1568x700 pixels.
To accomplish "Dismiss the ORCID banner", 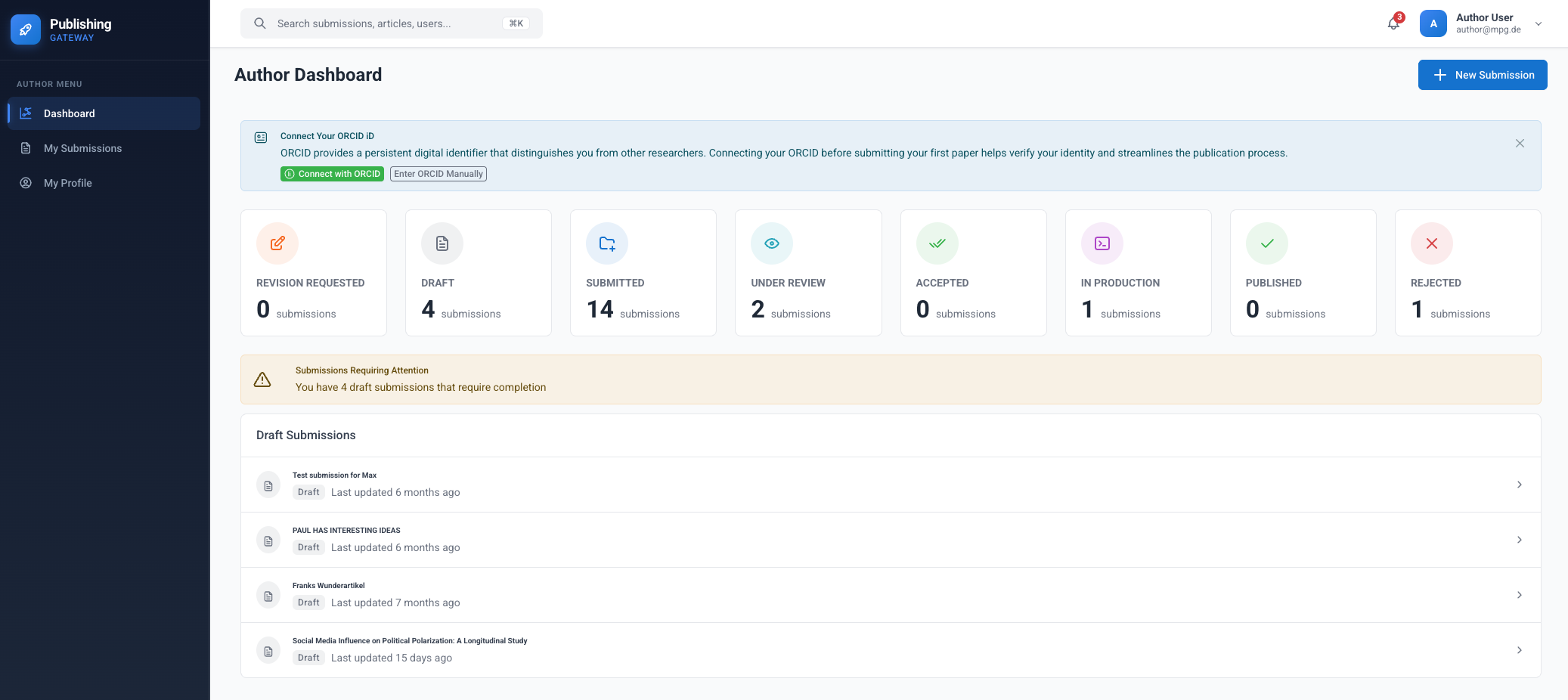I will pyautogui.click(x=1520, y=144).
